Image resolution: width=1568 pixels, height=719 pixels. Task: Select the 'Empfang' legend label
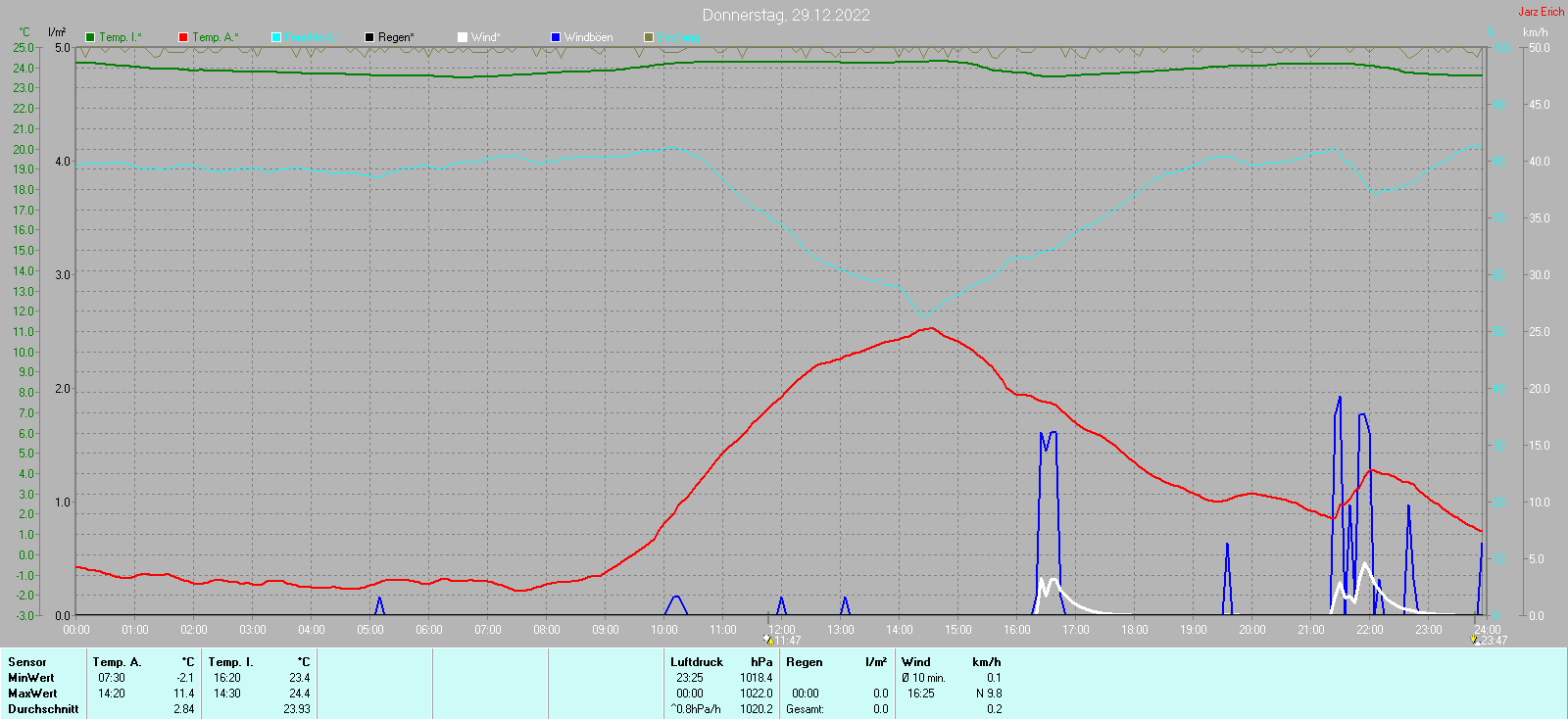coord(678,37)
